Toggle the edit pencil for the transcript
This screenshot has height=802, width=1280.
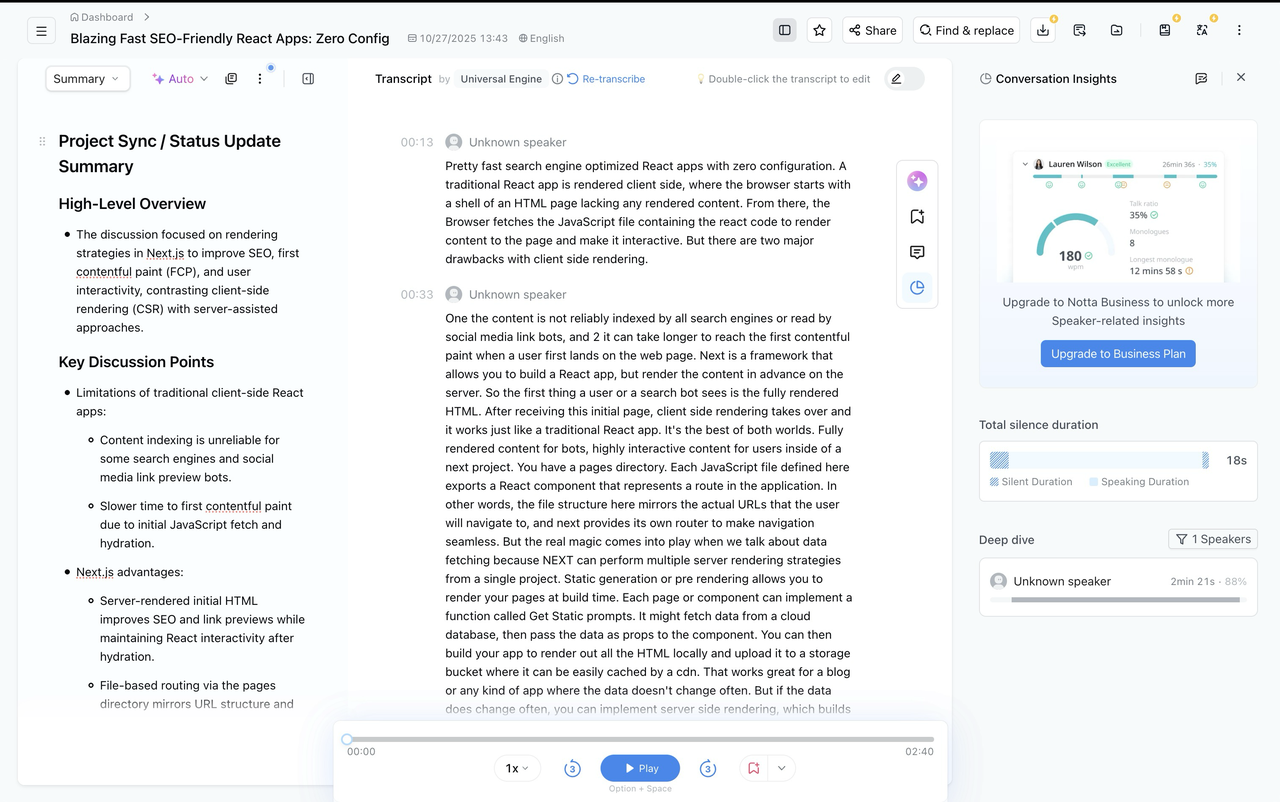[897, 78]
